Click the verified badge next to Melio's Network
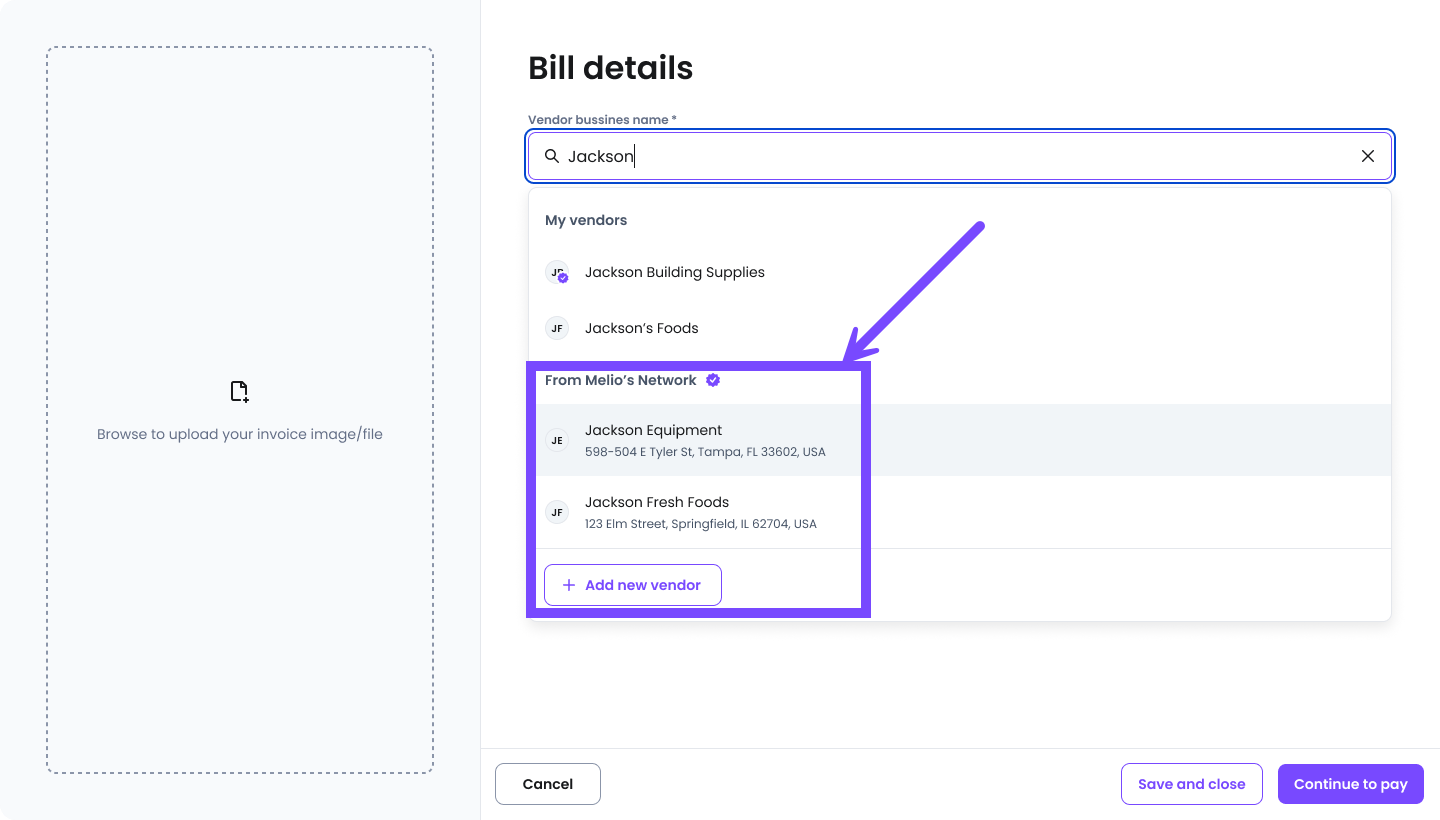Screen dimensions: 1440x820 coord(713,380)
